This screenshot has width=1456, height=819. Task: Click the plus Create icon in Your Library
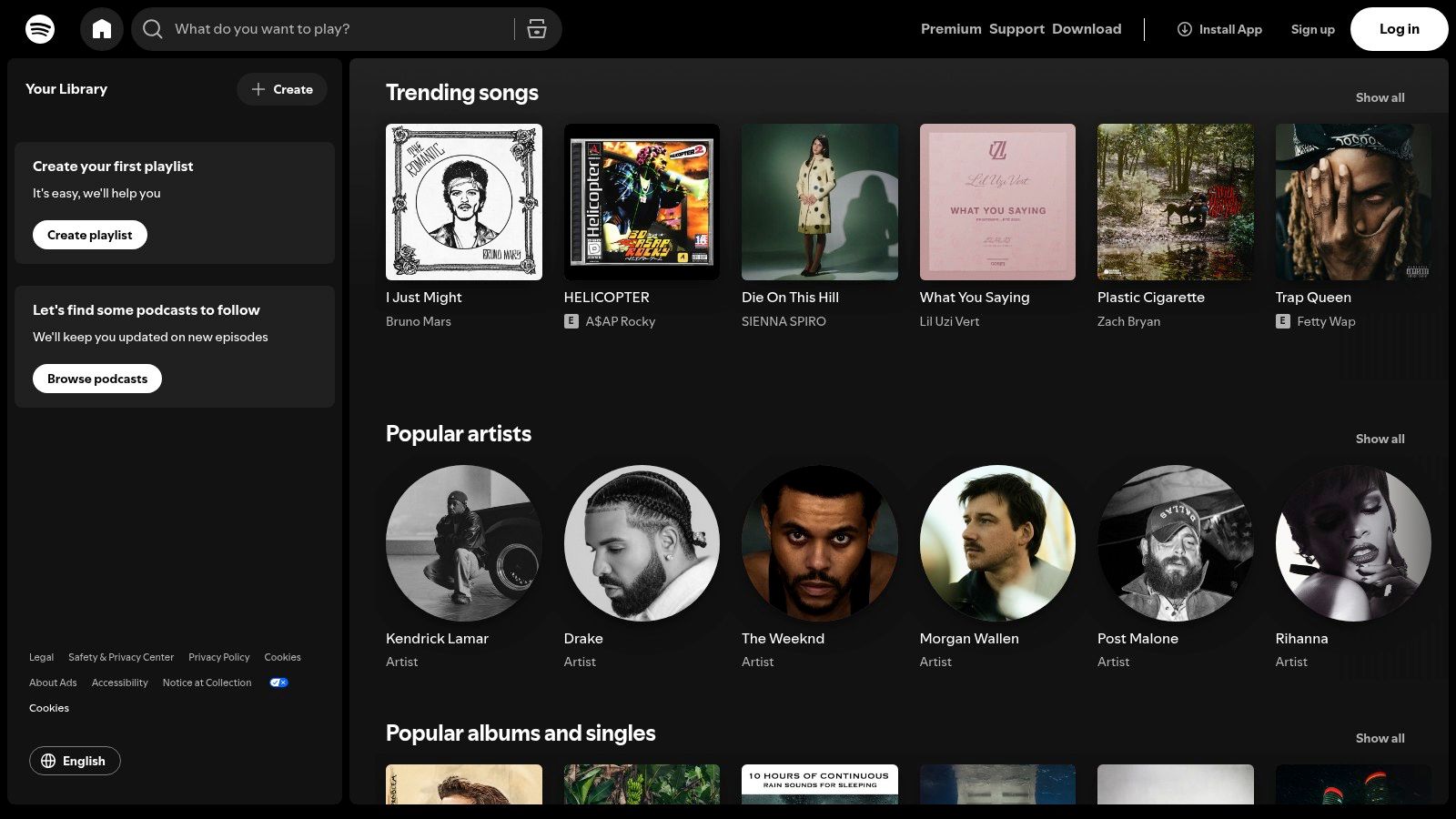[259, 89]
